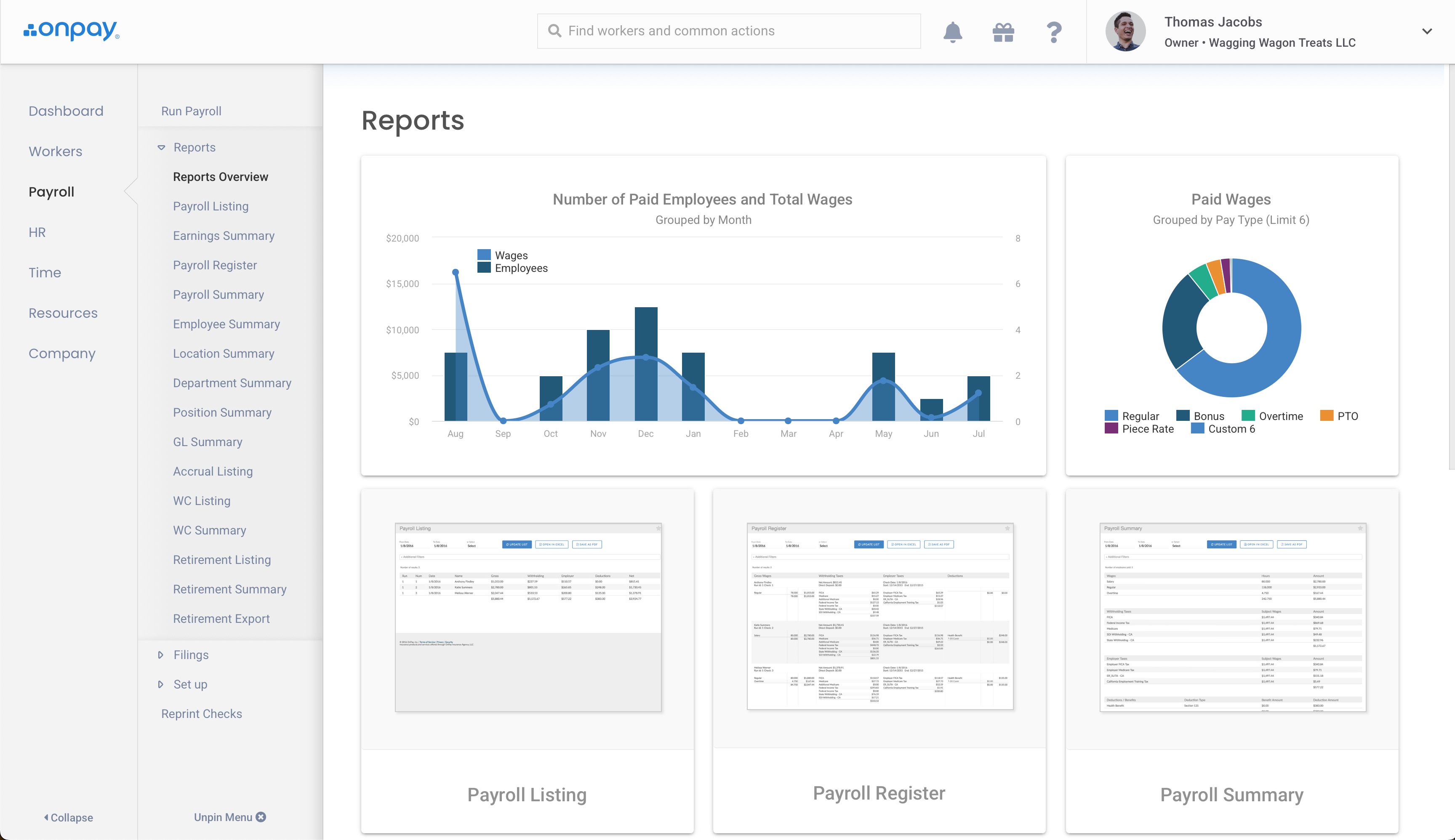Click the Unpin Menu close icon
1455x840 pixels.
(x=261, y=817)
